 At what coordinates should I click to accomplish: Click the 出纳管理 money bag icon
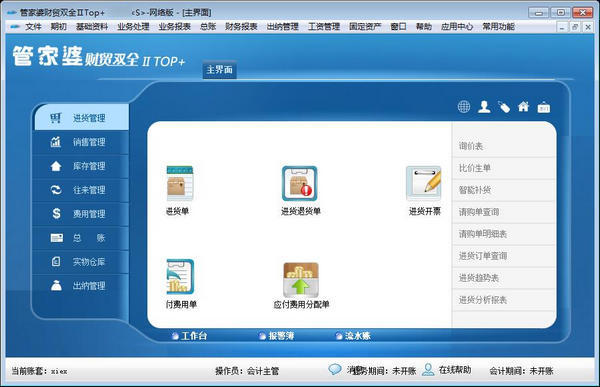click(56, 286)
